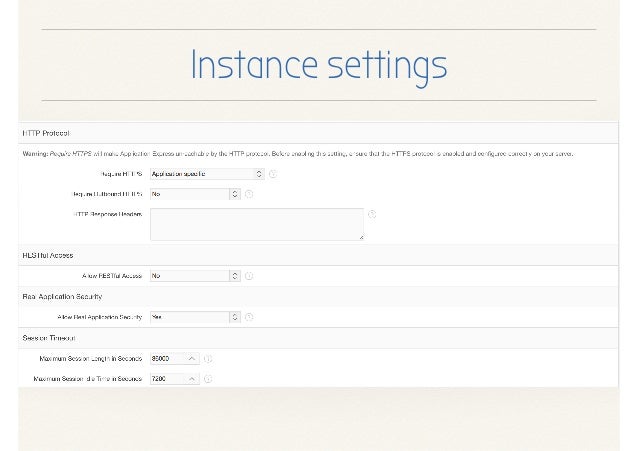Open help for HTTP Response Headers field
The height and width of the screenshot is (451, 638).
coord(372,214)
